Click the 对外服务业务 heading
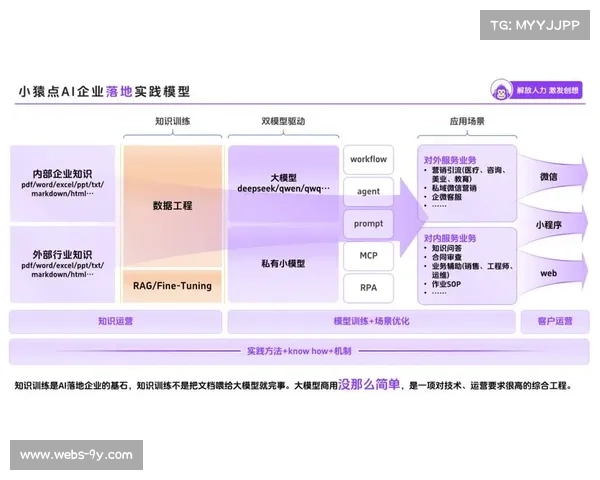600x480 pixels. click(450, 160)
